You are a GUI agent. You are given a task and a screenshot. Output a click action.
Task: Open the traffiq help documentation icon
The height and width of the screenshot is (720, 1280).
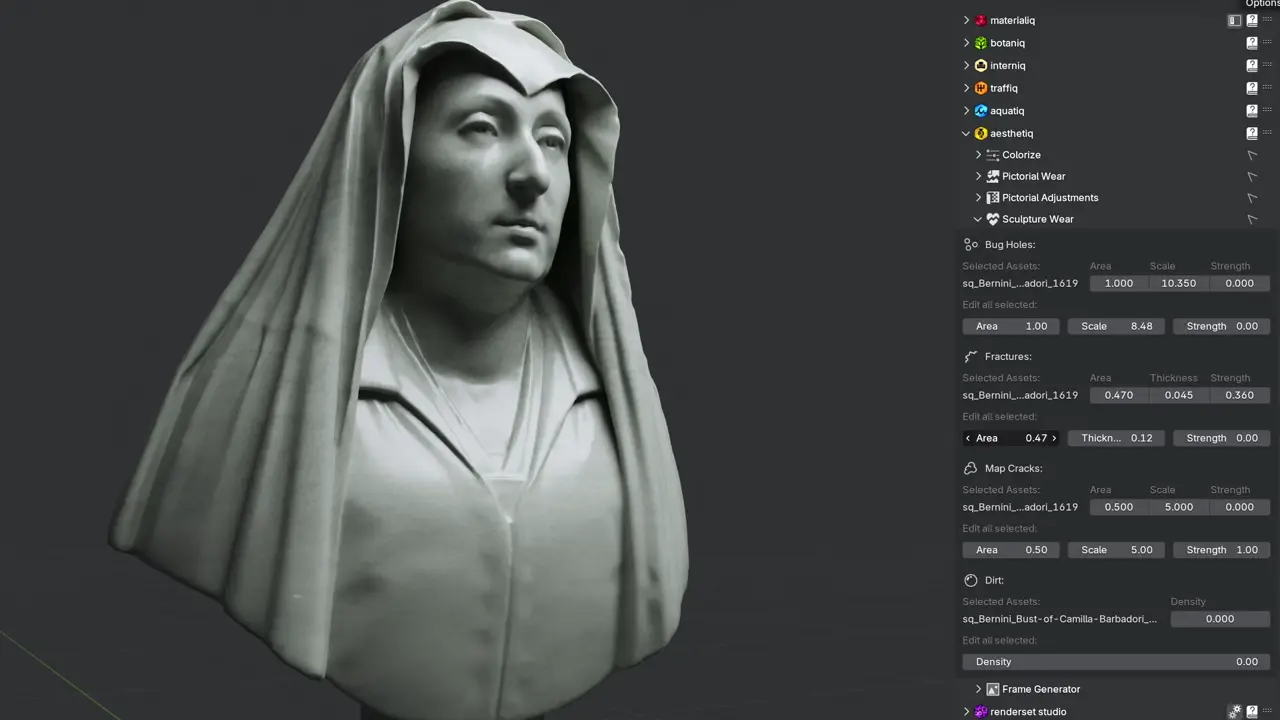[1252, 88]
